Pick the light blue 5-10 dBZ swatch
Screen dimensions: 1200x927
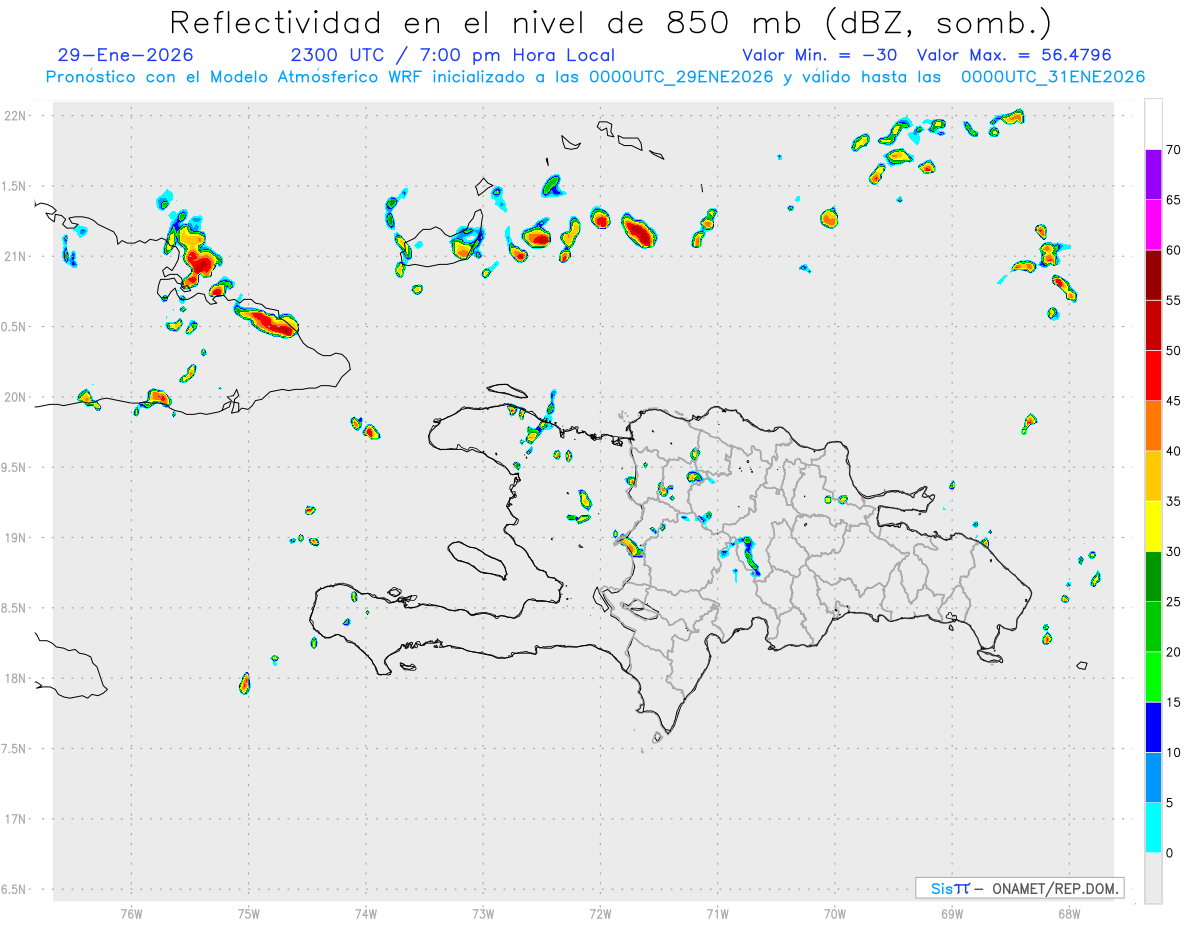click(x=1153, y=777)
